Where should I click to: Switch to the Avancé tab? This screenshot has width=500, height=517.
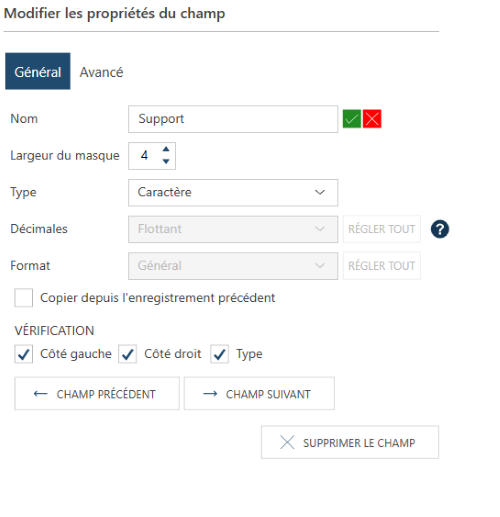pyautogui.click(x=101, y=72)
